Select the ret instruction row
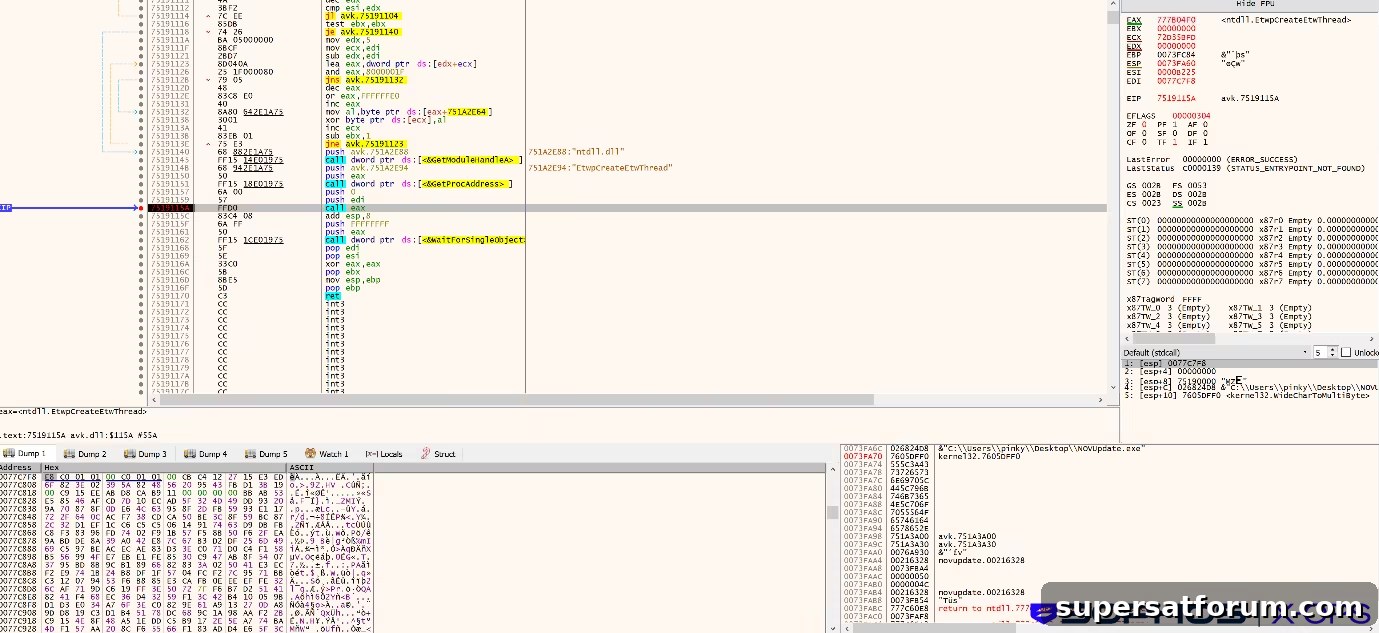 (333, 296)
